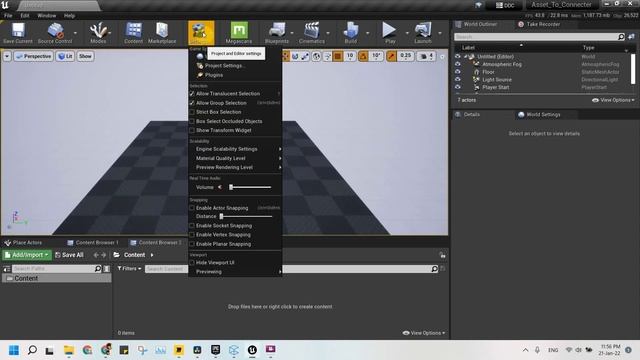640x360 pixels.
Task: Open the Content Browser Filters dropdown
Action: click(129, 269)
